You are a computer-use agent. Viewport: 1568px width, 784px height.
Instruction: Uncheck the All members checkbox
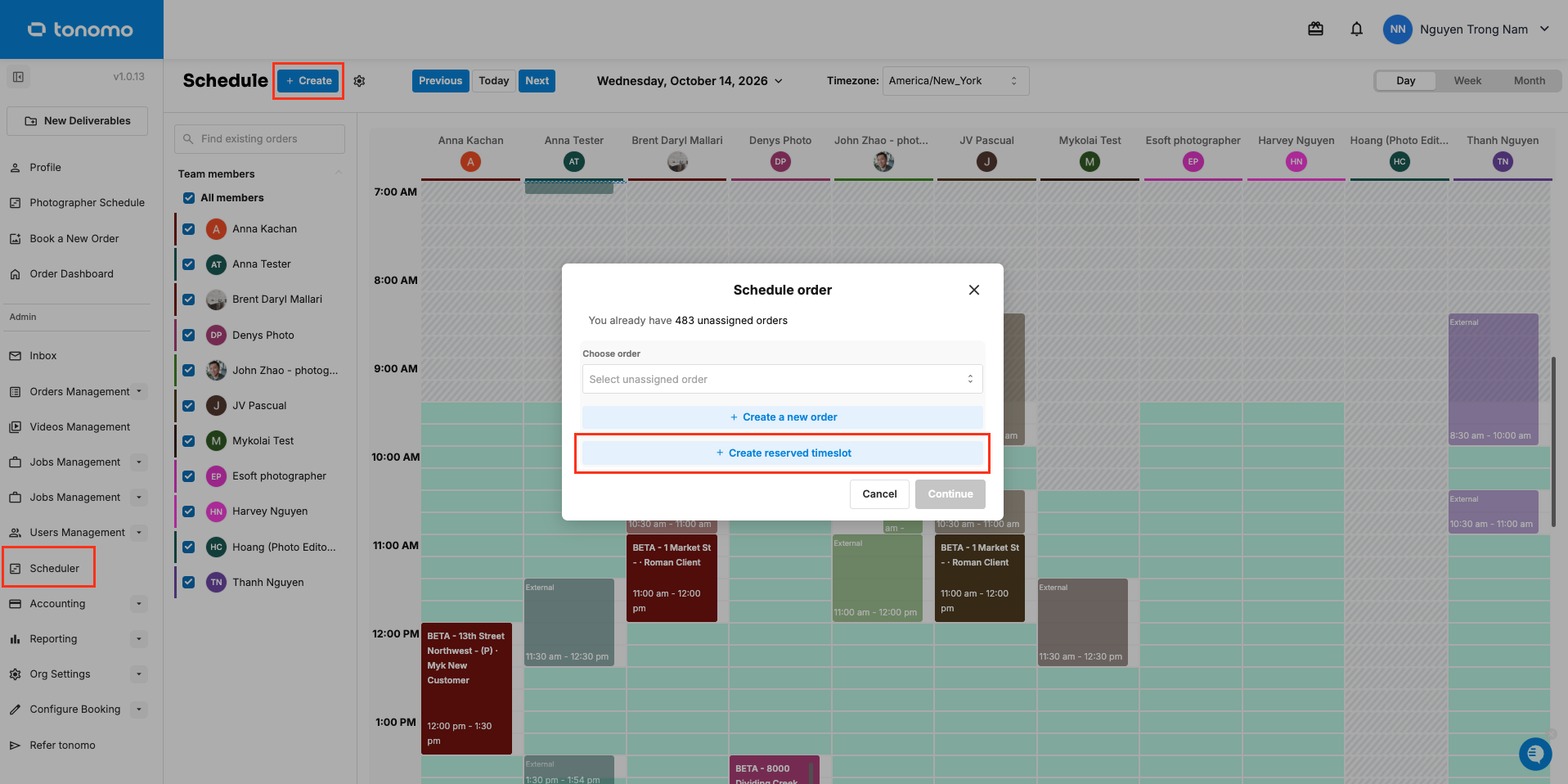pos(189,198)
